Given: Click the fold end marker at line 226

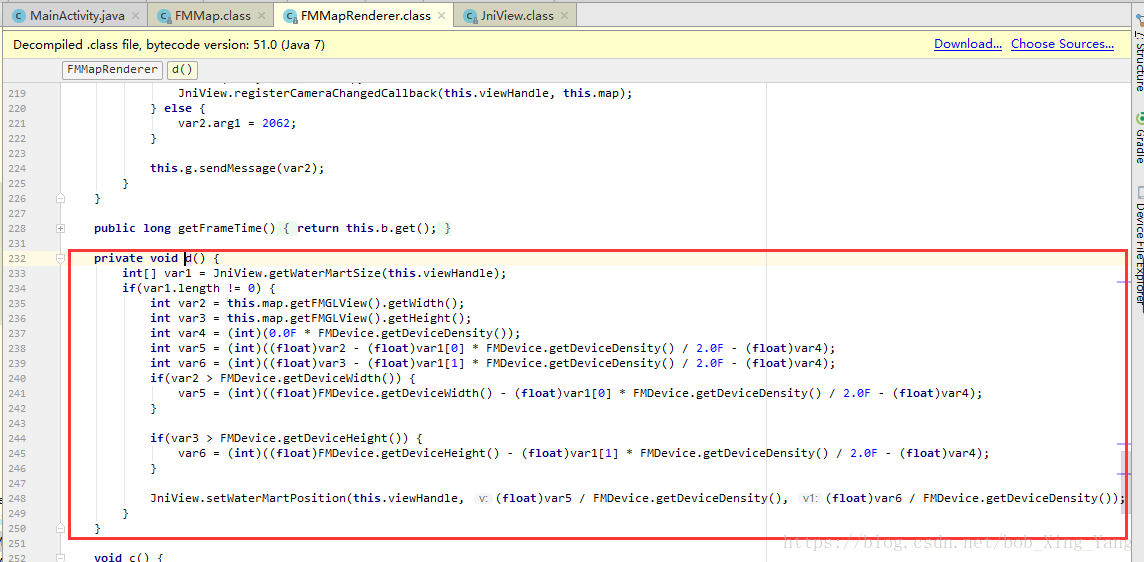Looking at the screenshot, I should coord(61,199).
